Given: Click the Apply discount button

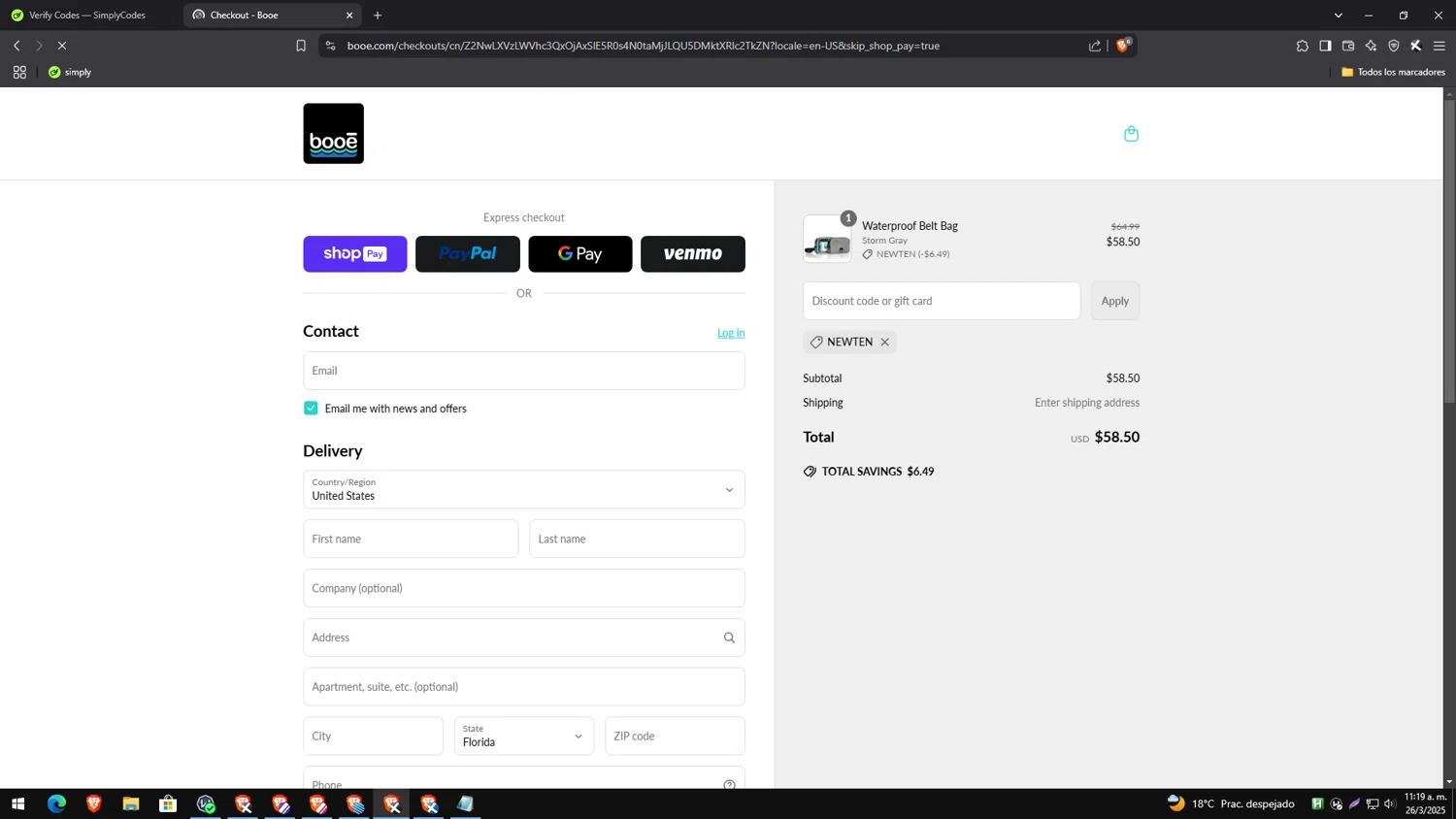Looking at the screenshot, I should [1115, 301].
